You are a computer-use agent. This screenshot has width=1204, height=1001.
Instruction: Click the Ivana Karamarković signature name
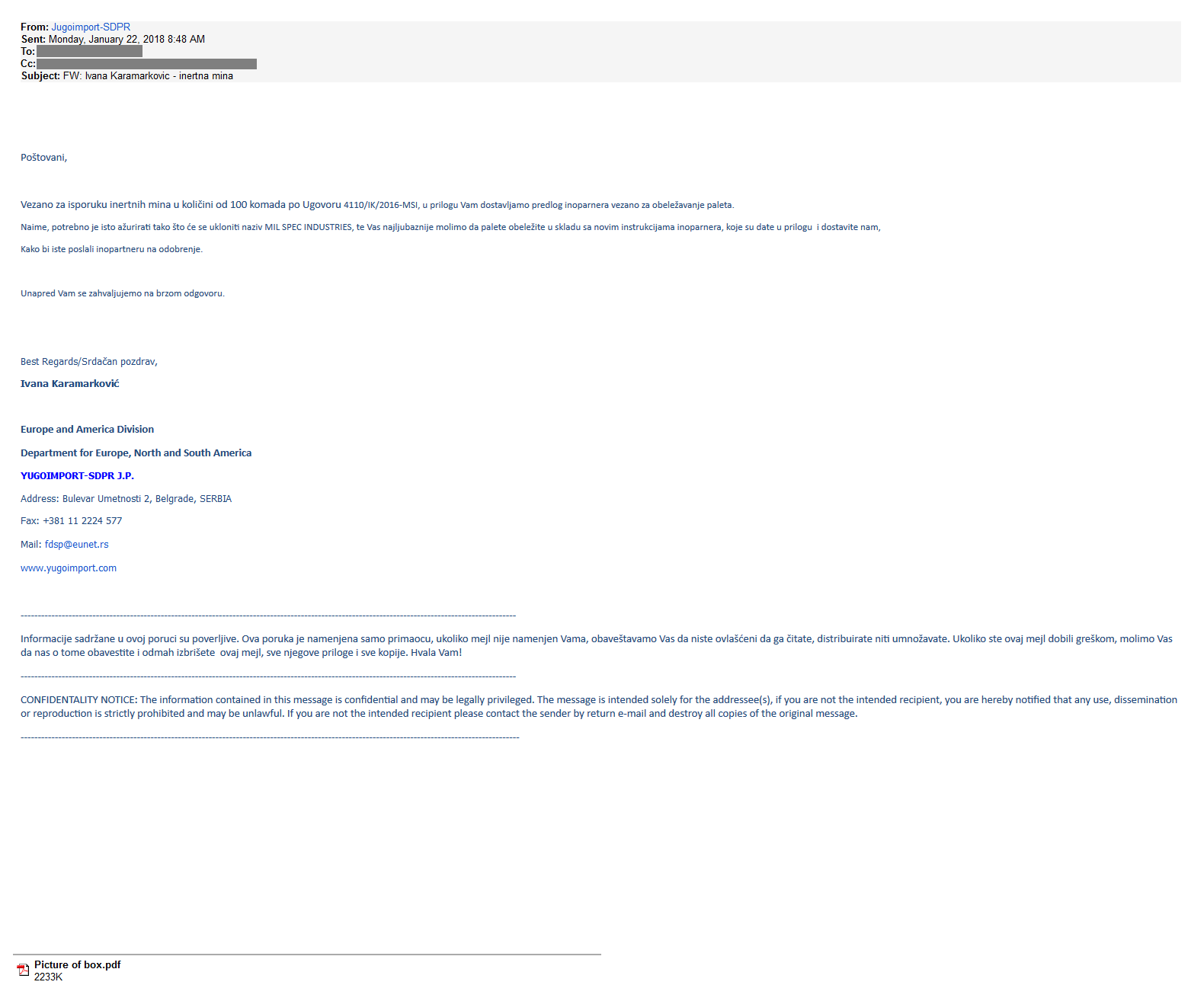pos(70,384)
